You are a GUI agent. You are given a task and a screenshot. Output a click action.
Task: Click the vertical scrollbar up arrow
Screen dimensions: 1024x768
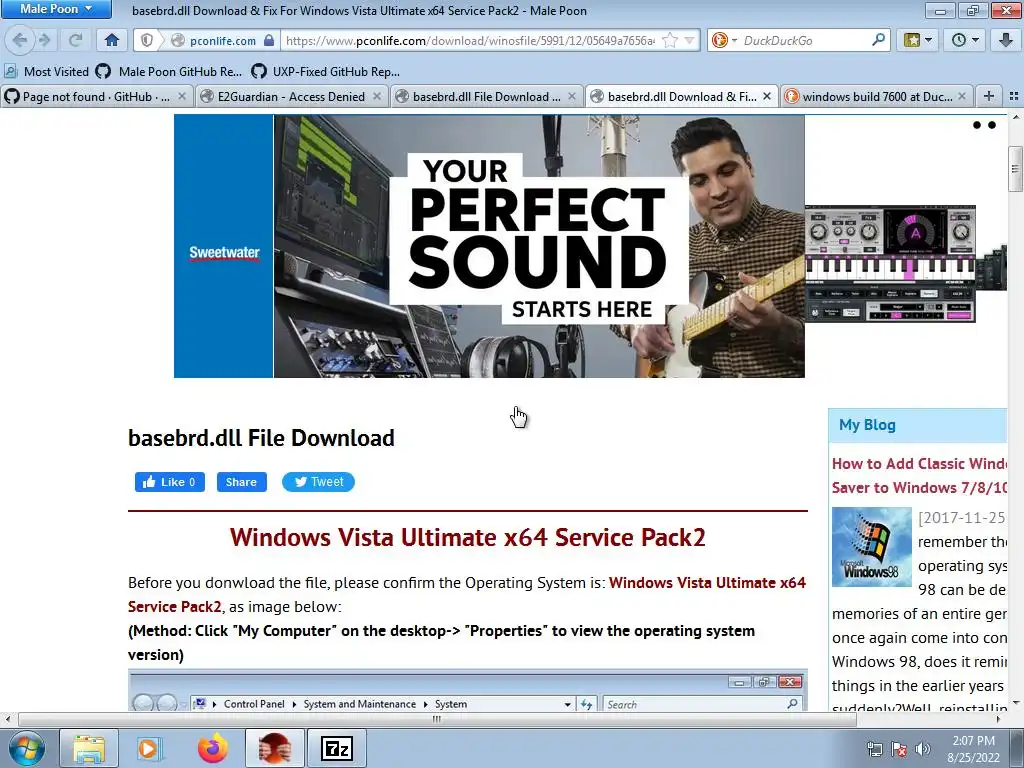tap(1015, 118)
